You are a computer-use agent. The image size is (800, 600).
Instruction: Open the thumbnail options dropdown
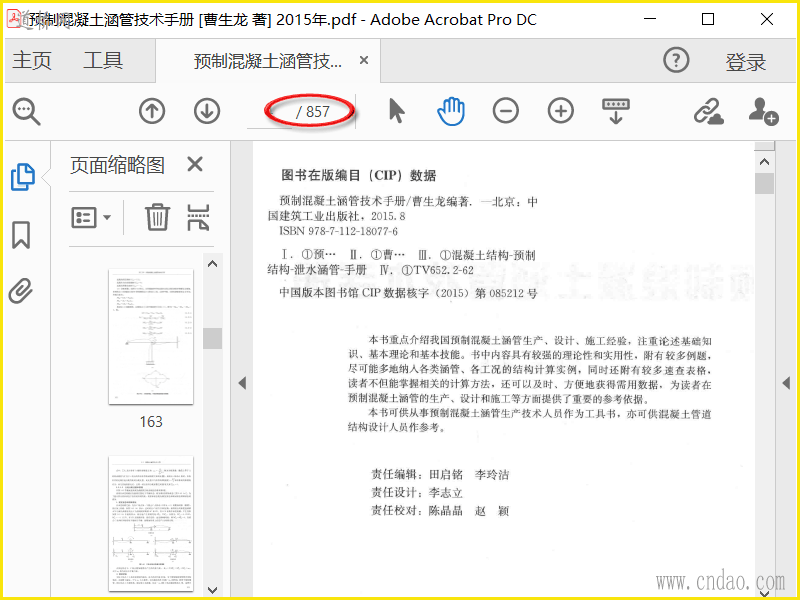point(91,217)
